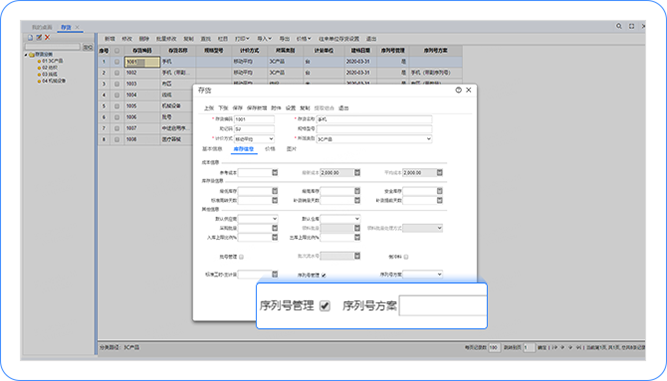Open calculator beside 采购批量 field
The height and width of the screenshot is (381, 667).
(275, 228)
